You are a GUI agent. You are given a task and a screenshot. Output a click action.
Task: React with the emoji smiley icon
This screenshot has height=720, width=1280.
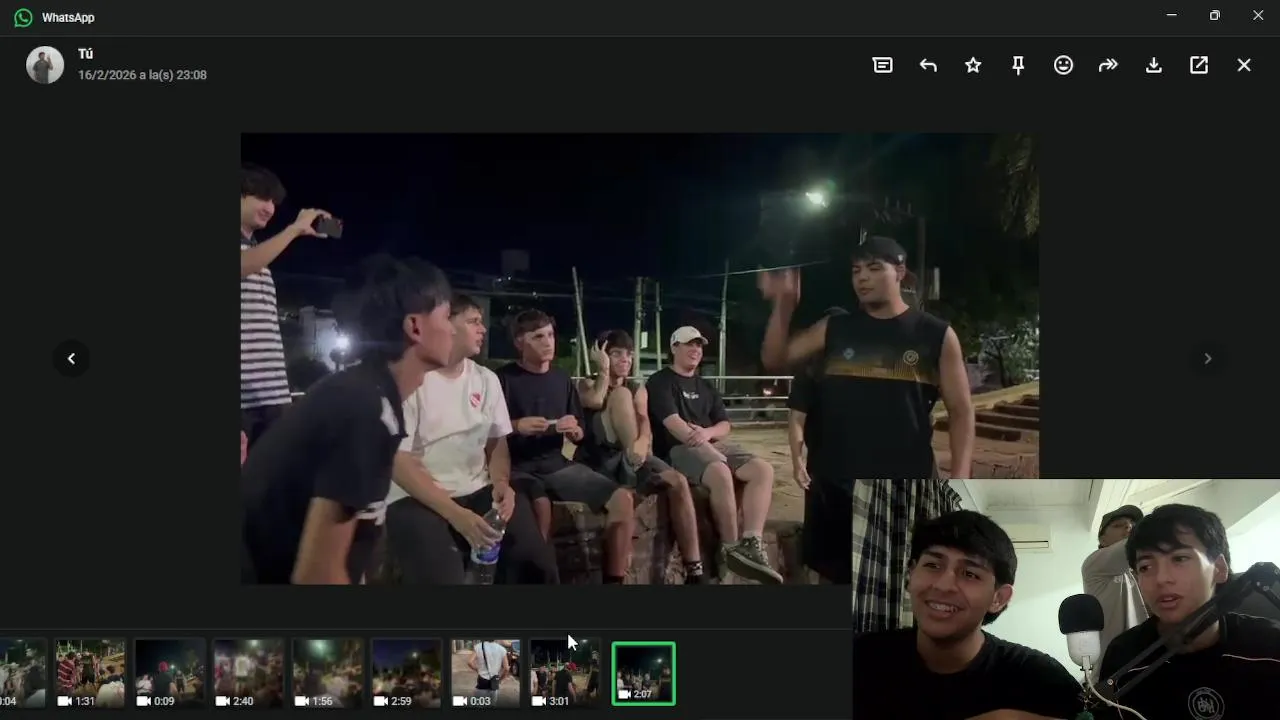pos(1063,65)
